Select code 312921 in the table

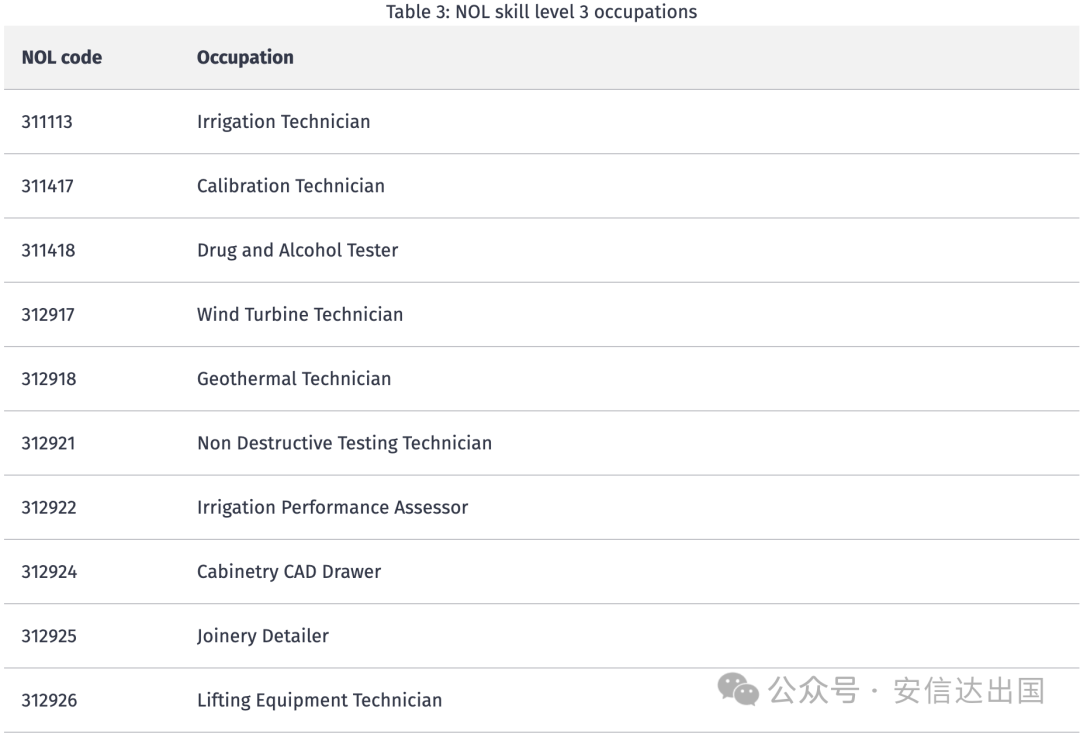click(x=48, y=443)
